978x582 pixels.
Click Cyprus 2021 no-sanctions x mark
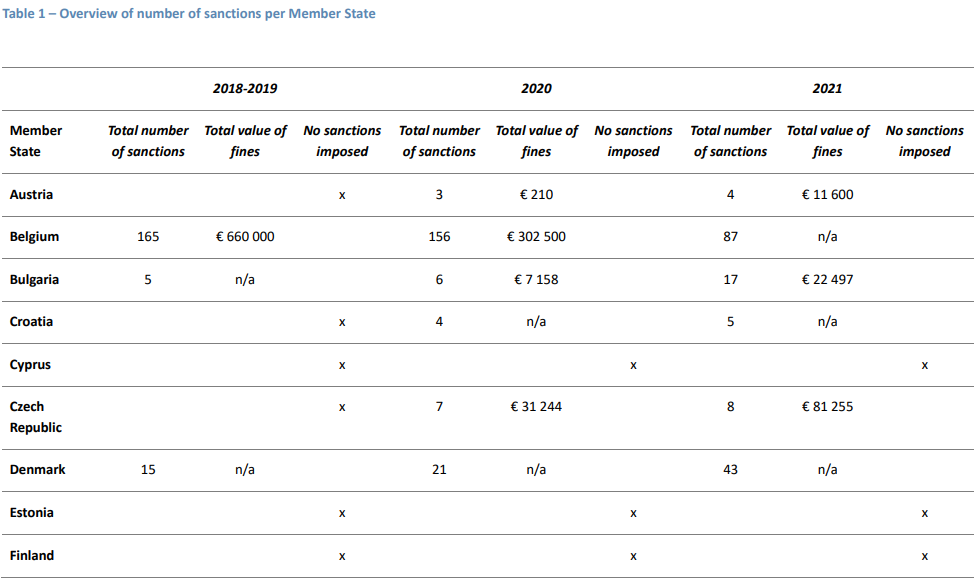pyautogui.click(x=924, y=366)
